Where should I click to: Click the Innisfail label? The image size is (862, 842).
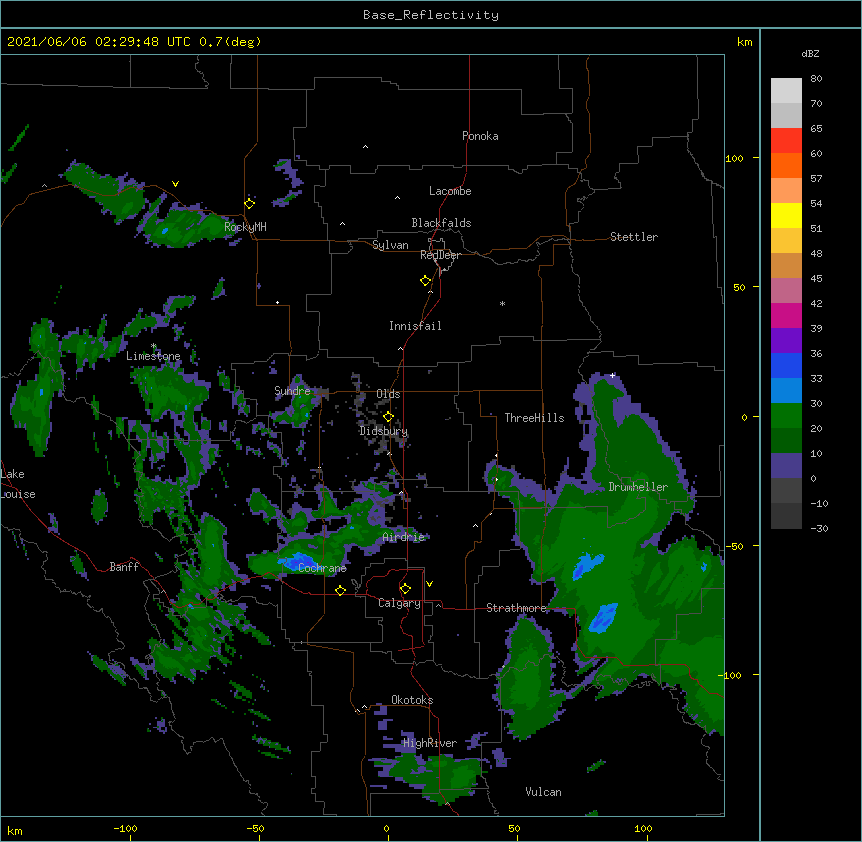coord(415,326)
